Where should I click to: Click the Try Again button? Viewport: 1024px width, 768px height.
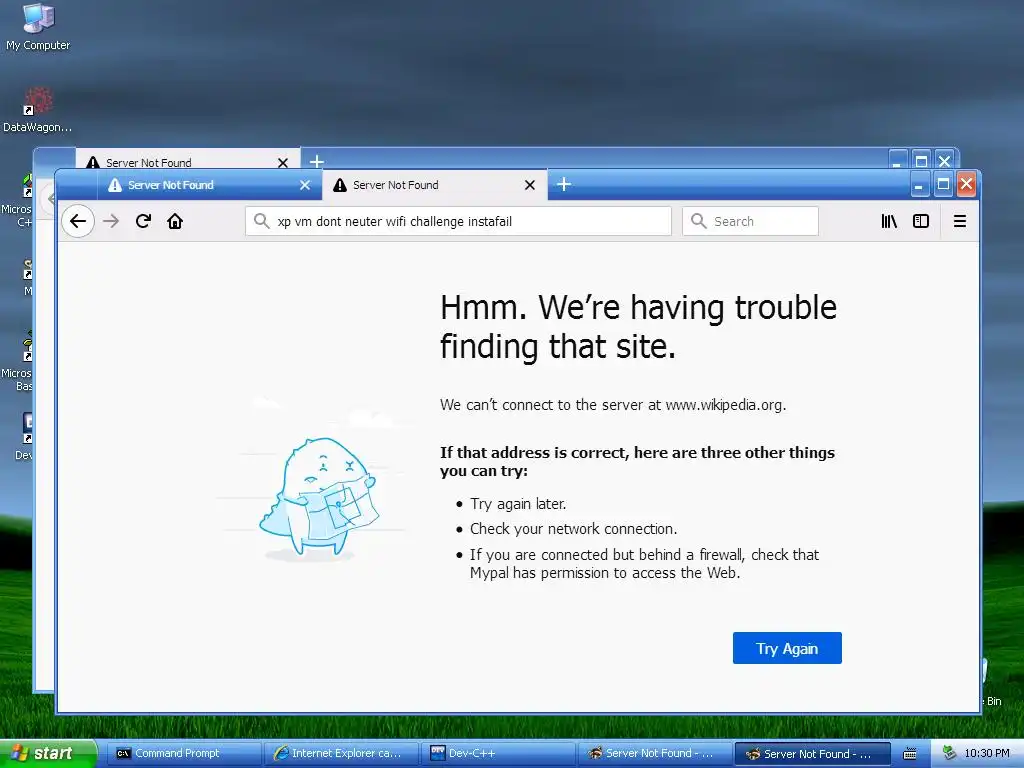pos(787,648)
